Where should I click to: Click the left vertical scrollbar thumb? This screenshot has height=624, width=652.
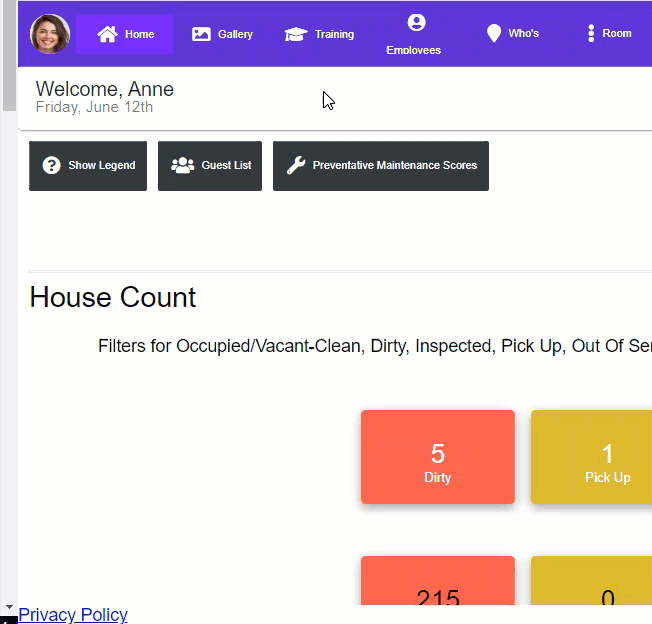pyautogui.click(x=8, y=60)
